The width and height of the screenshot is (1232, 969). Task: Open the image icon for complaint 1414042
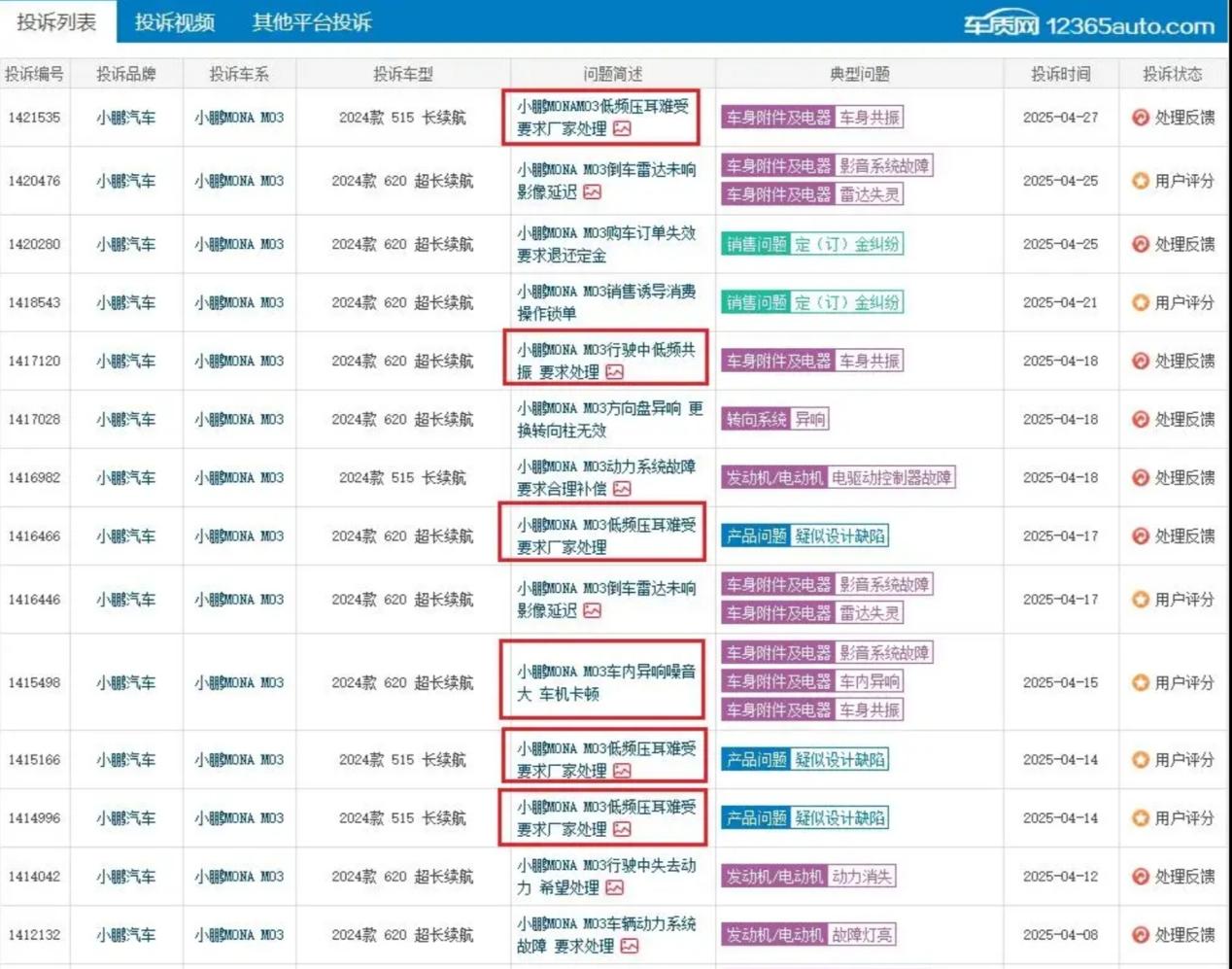pyautogui.click(x=614, y=887)
